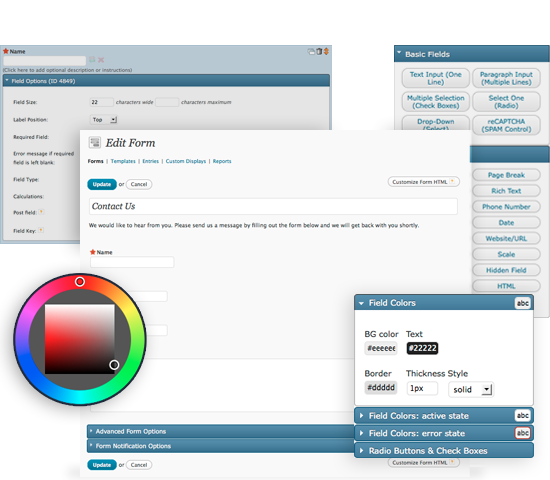Click the abc preview badge on Field Colors
550x480 pixels.
pyautogui.click(x=522, y=303)
